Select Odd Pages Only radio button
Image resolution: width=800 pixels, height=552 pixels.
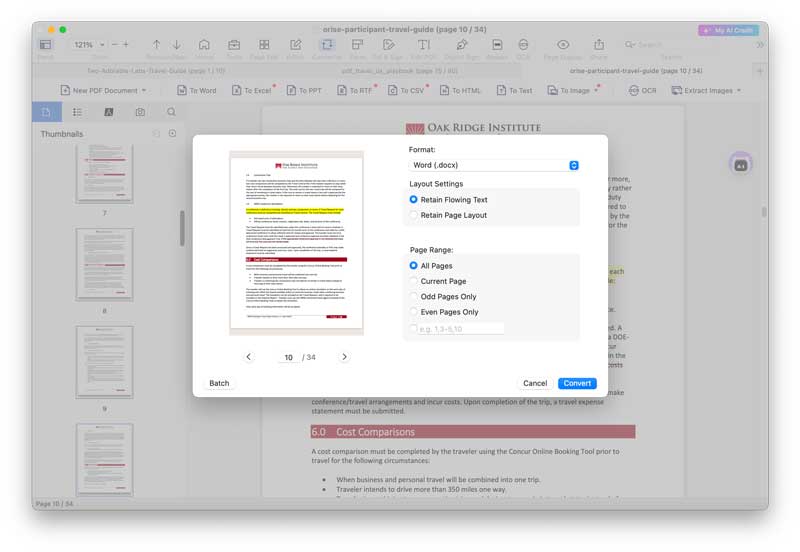click(x=414, y=297)
